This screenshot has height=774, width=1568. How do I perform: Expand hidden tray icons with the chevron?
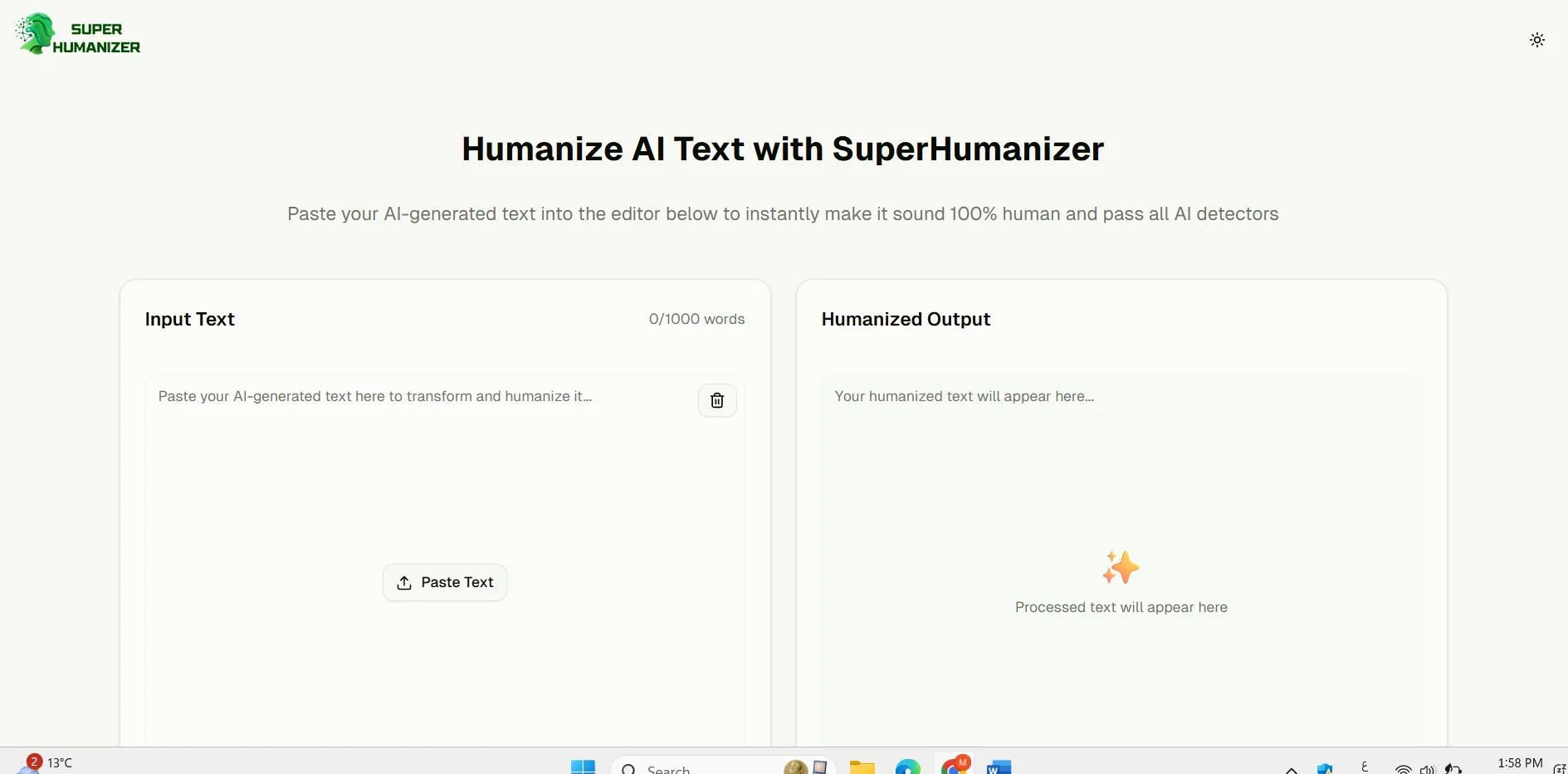(1291, 769)
